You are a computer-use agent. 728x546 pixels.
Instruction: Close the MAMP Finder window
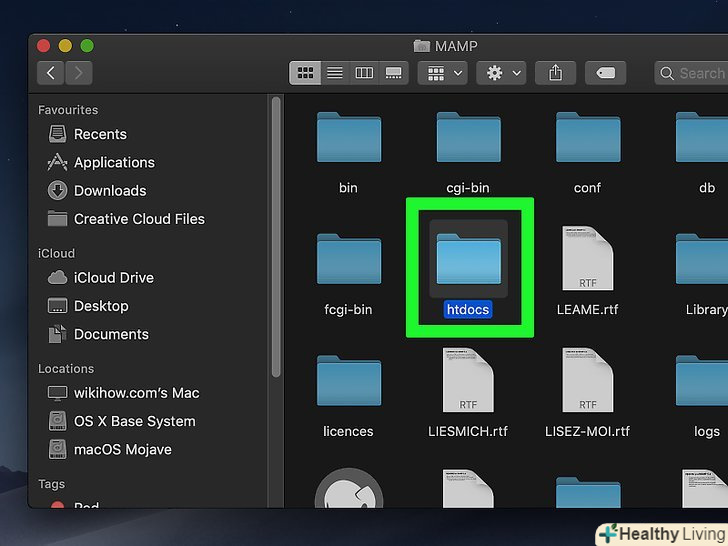[x=44, y=46]
